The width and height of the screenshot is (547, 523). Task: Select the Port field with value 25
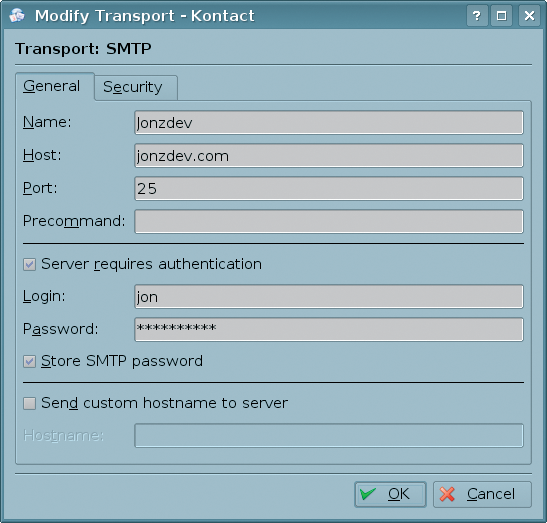(x=329, y=188)
